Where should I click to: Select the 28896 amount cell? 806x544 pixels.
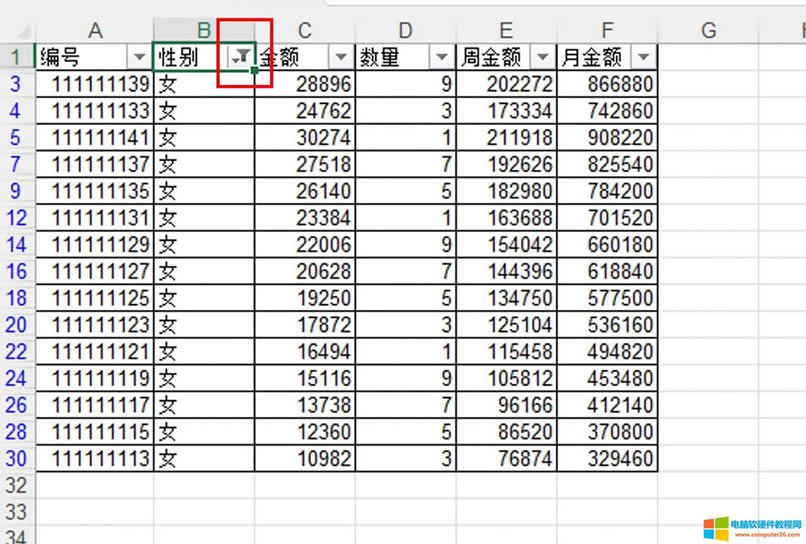pos(305,84)
